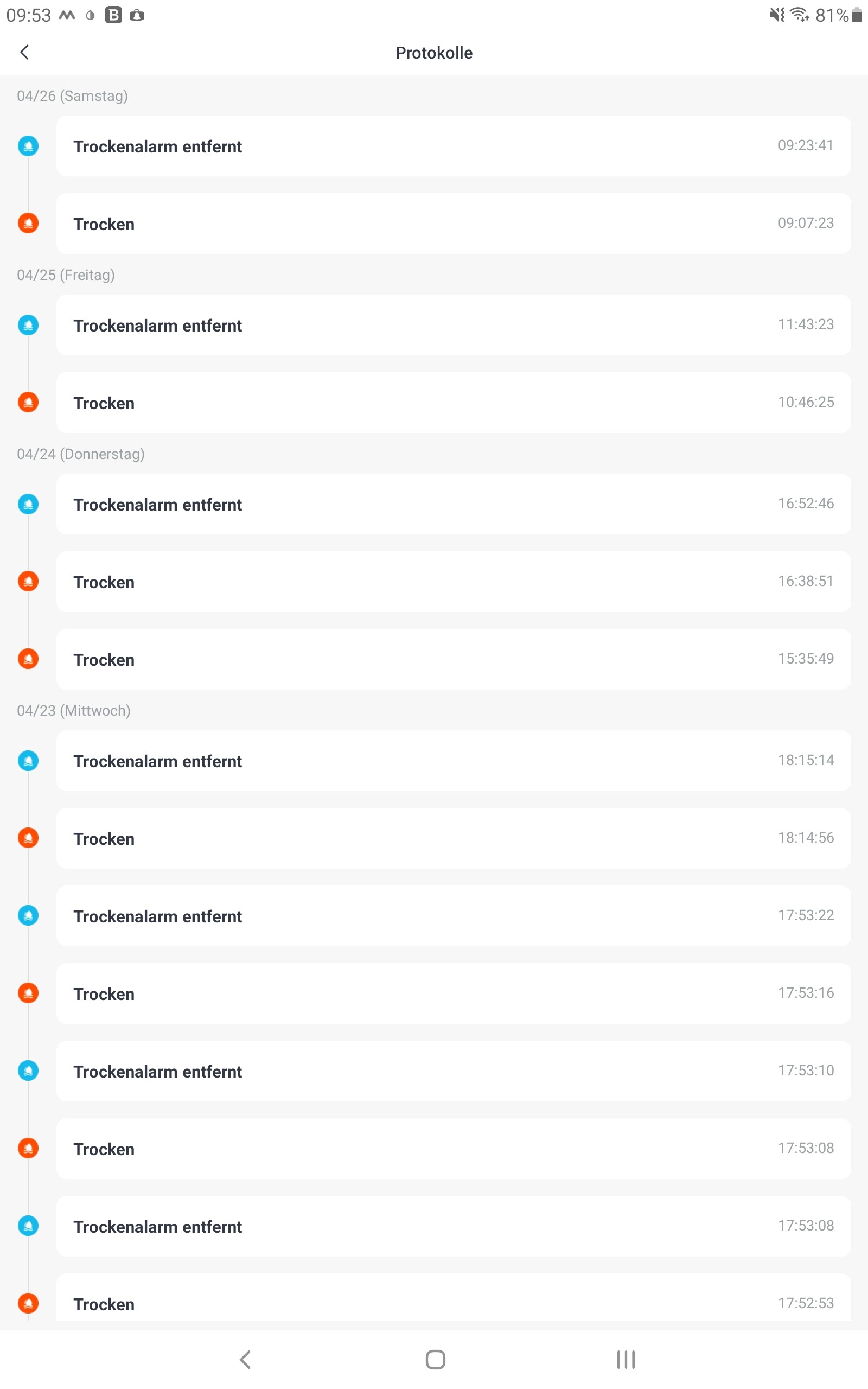Tap the 04/24 (Donnerstag) date header
The width and height of the screenshot is (868, 1389).
(x=81, y=454)
